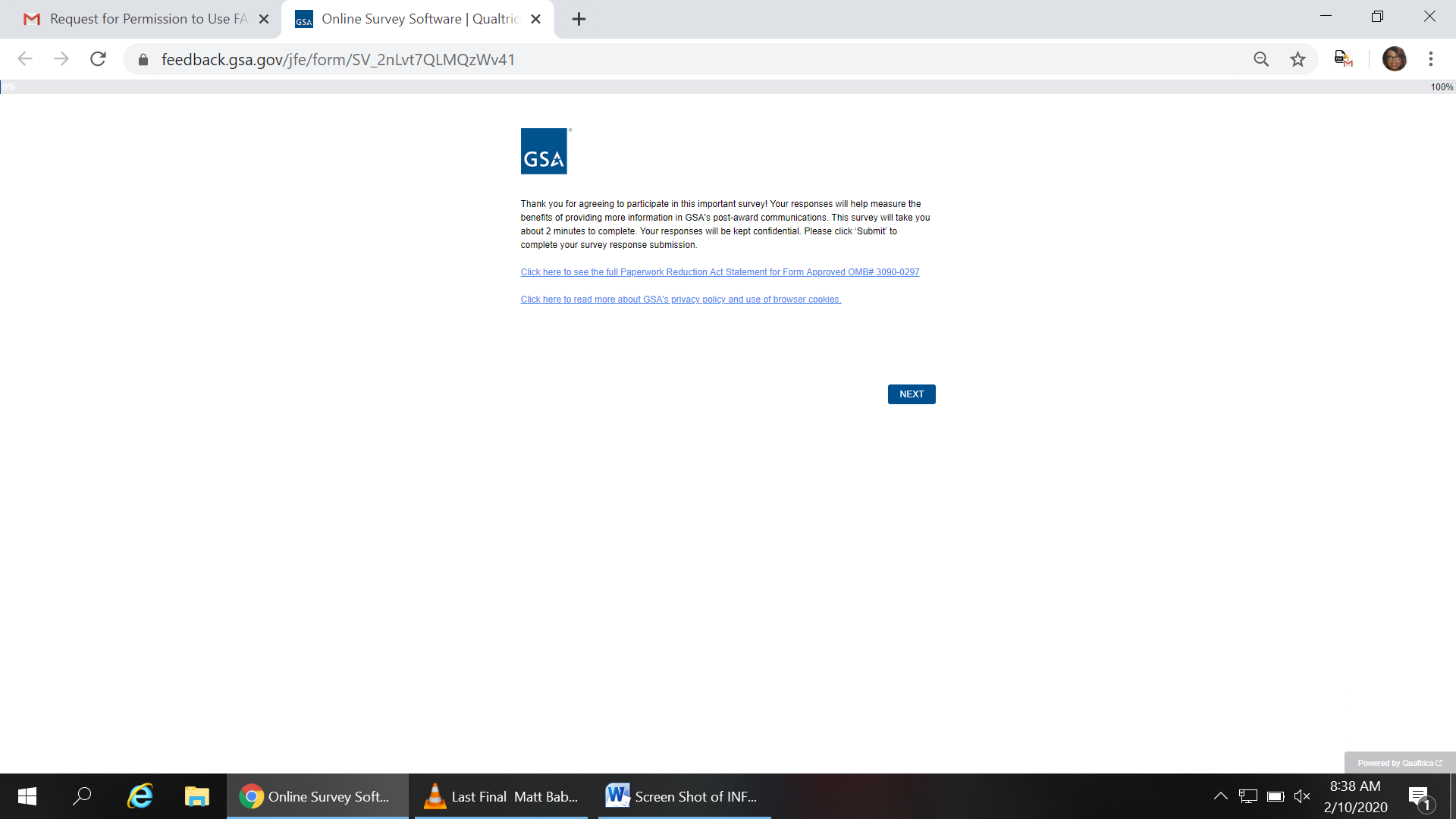Open the Paperwork Reduction Act Statement link

coord(719,272)
